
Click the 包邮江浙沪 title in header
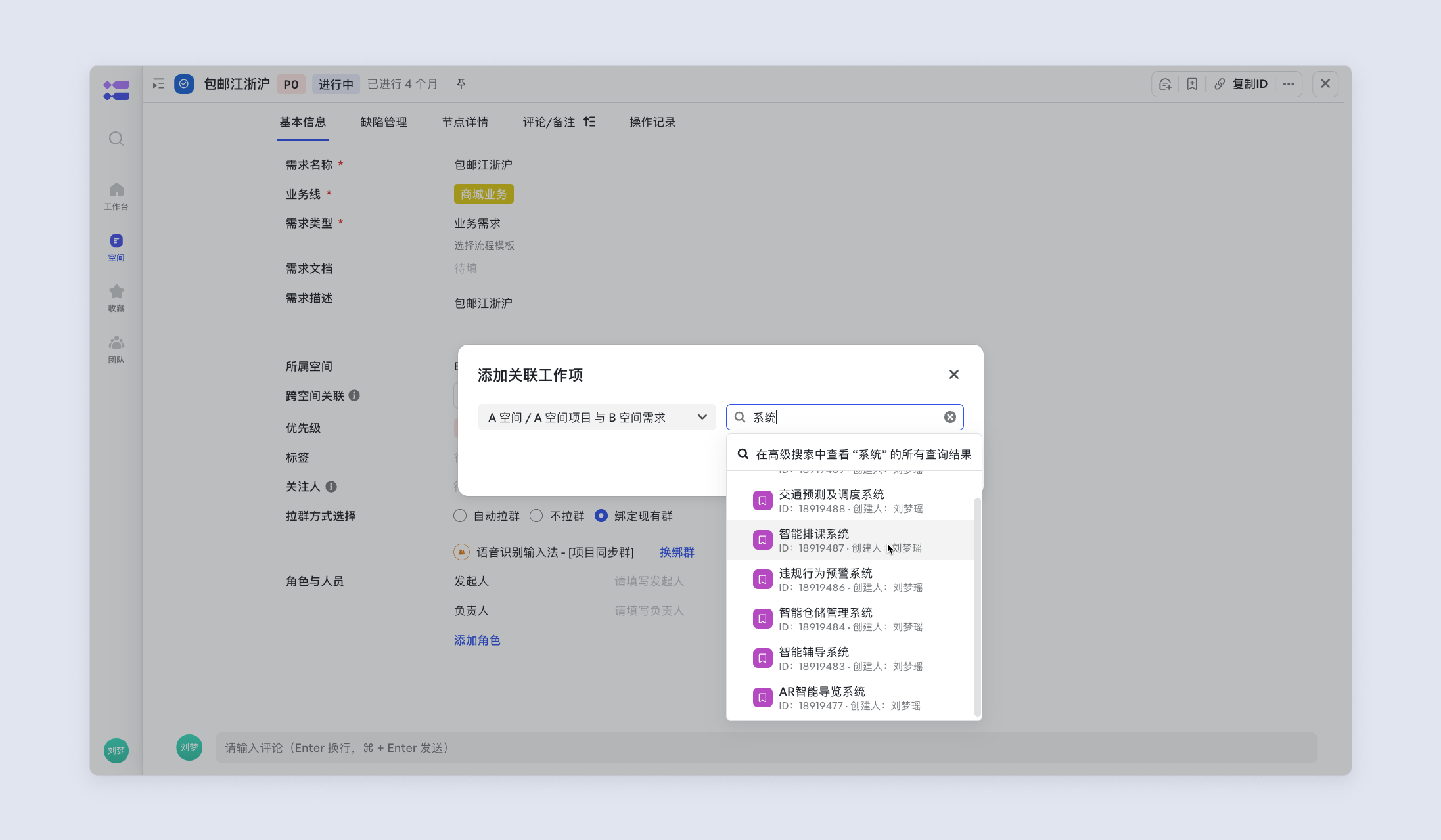pos(237,84)
